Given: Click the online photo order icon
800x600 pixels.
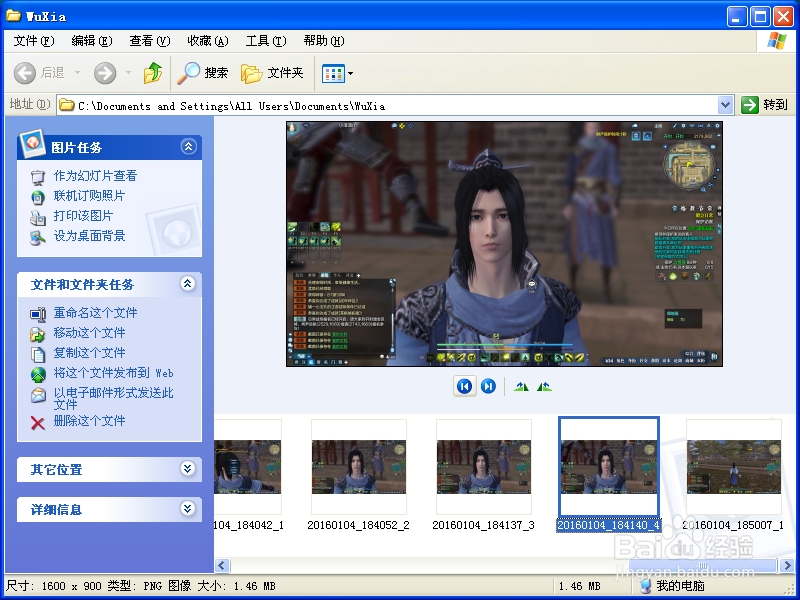Looking at the screenshot, I should (x=38, y=197).
